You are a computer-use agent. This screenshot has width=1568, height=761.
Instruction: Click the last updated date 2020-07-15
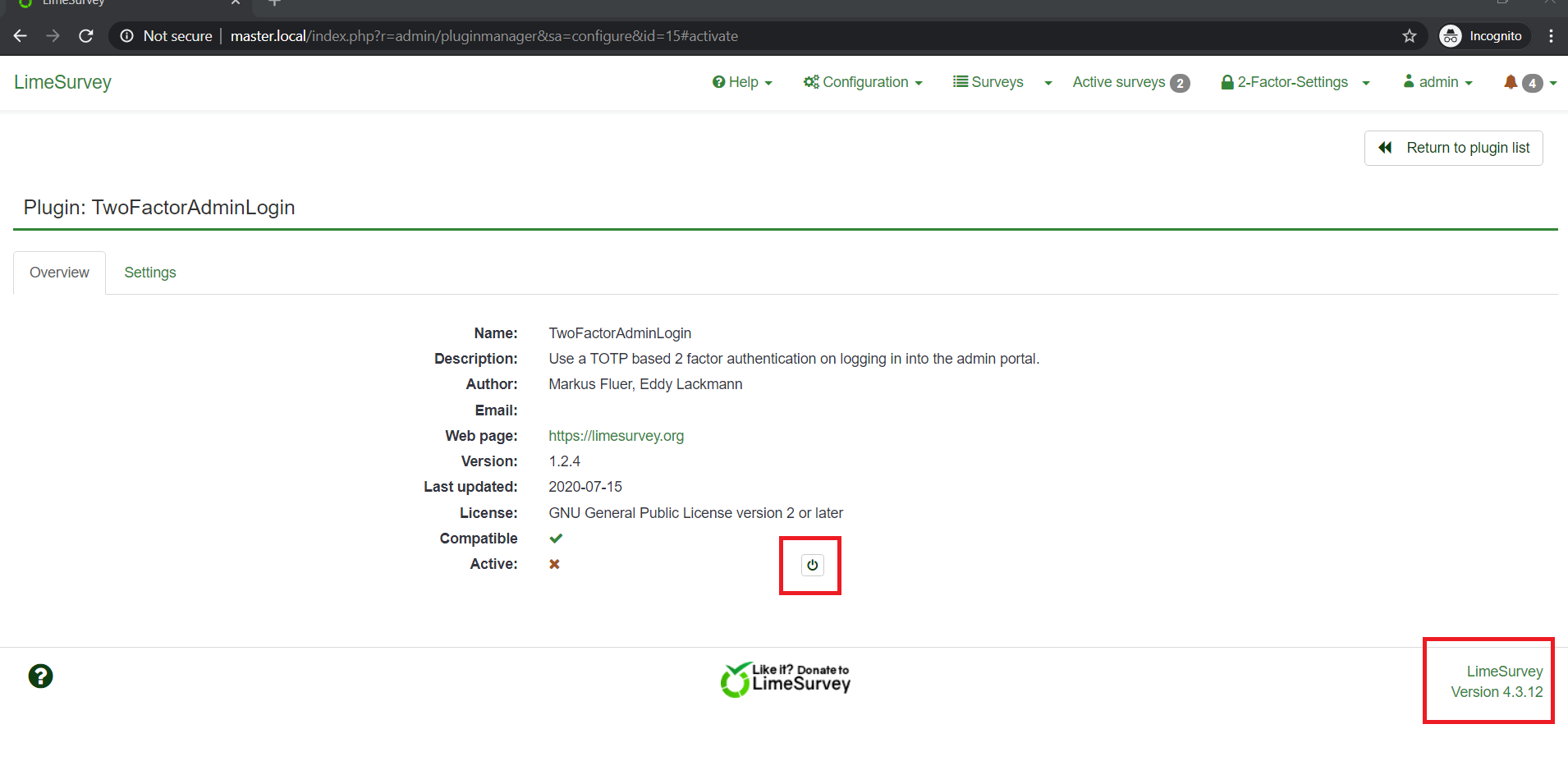coord(585,487)
